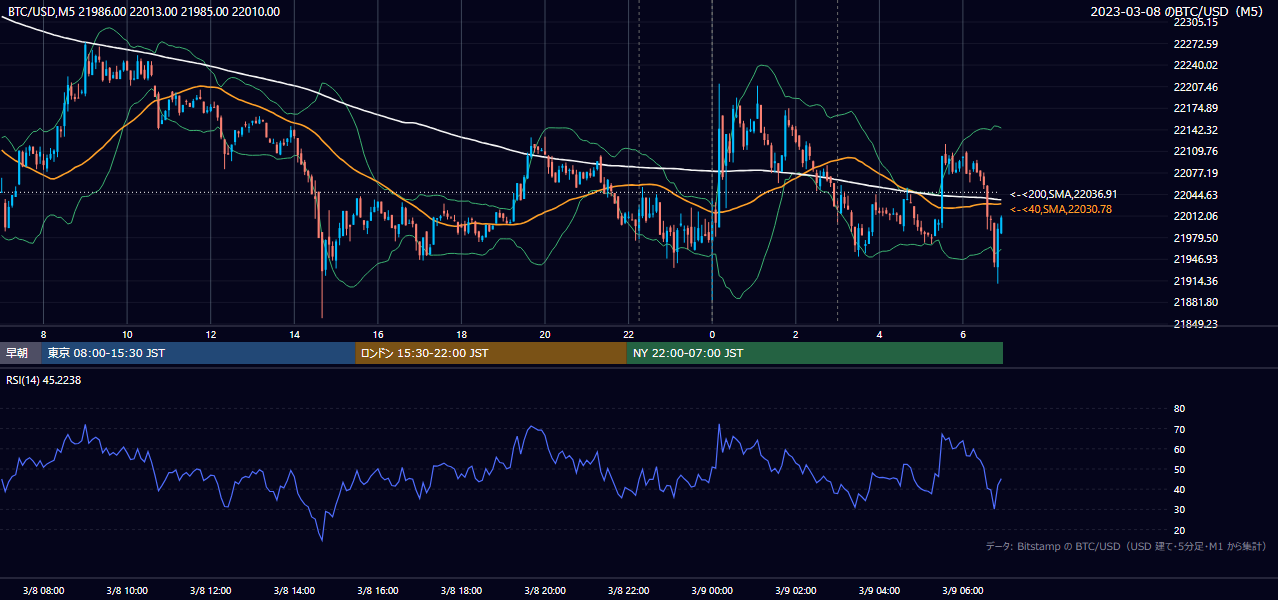Click the 3/9 00:00 date axis label
1278x600 pixels.
(x=712, y=590)
